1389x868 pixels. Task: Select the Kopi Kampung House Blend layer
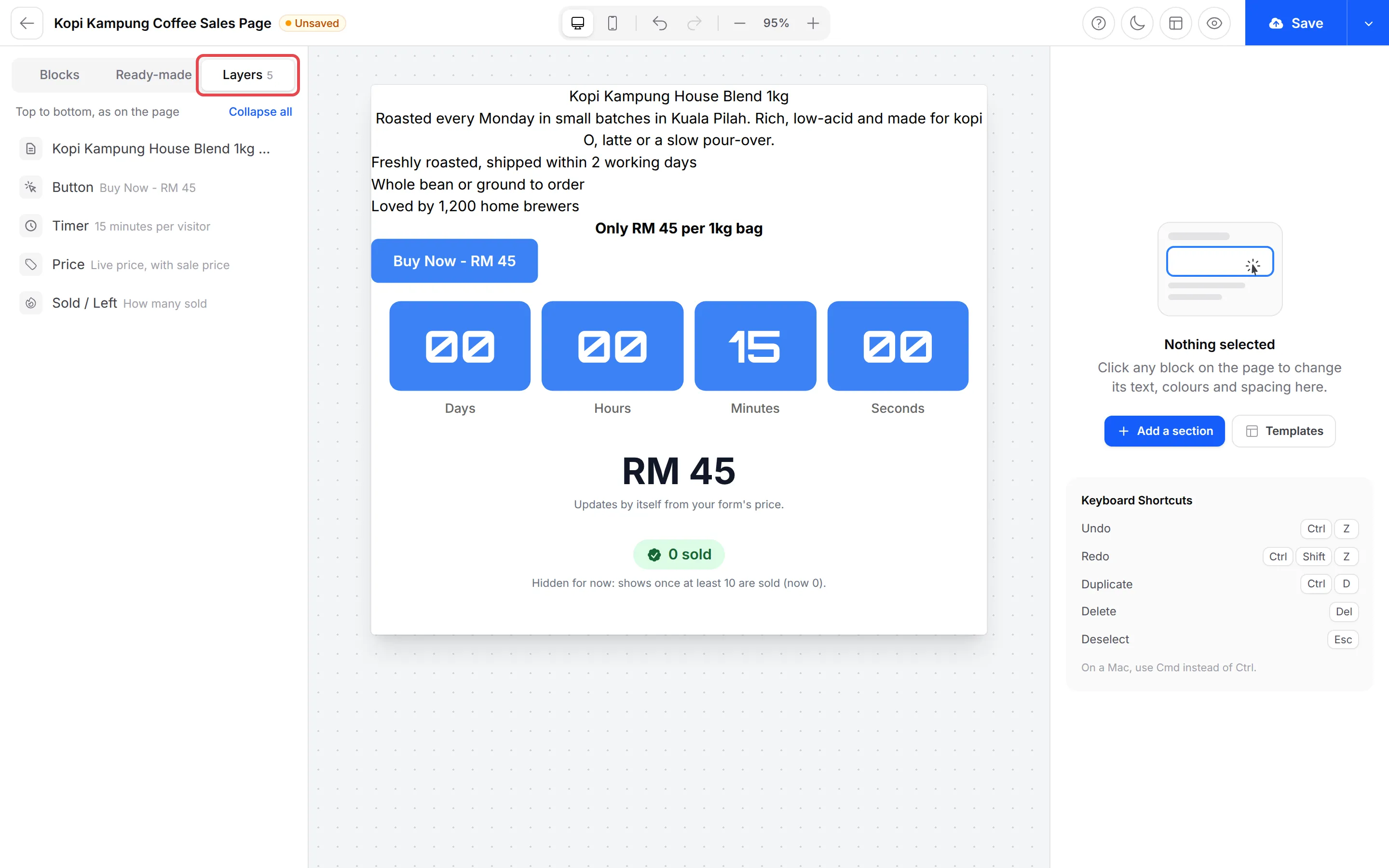pyautogui.click(x=154, y=149)
